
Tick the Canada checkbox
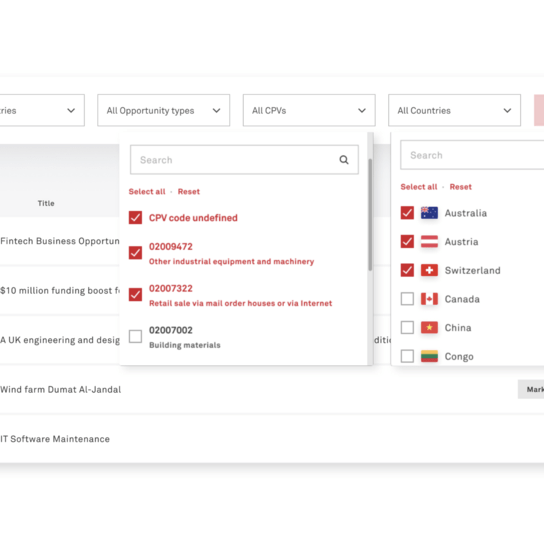pyautogui.click(x=407, y=299)
